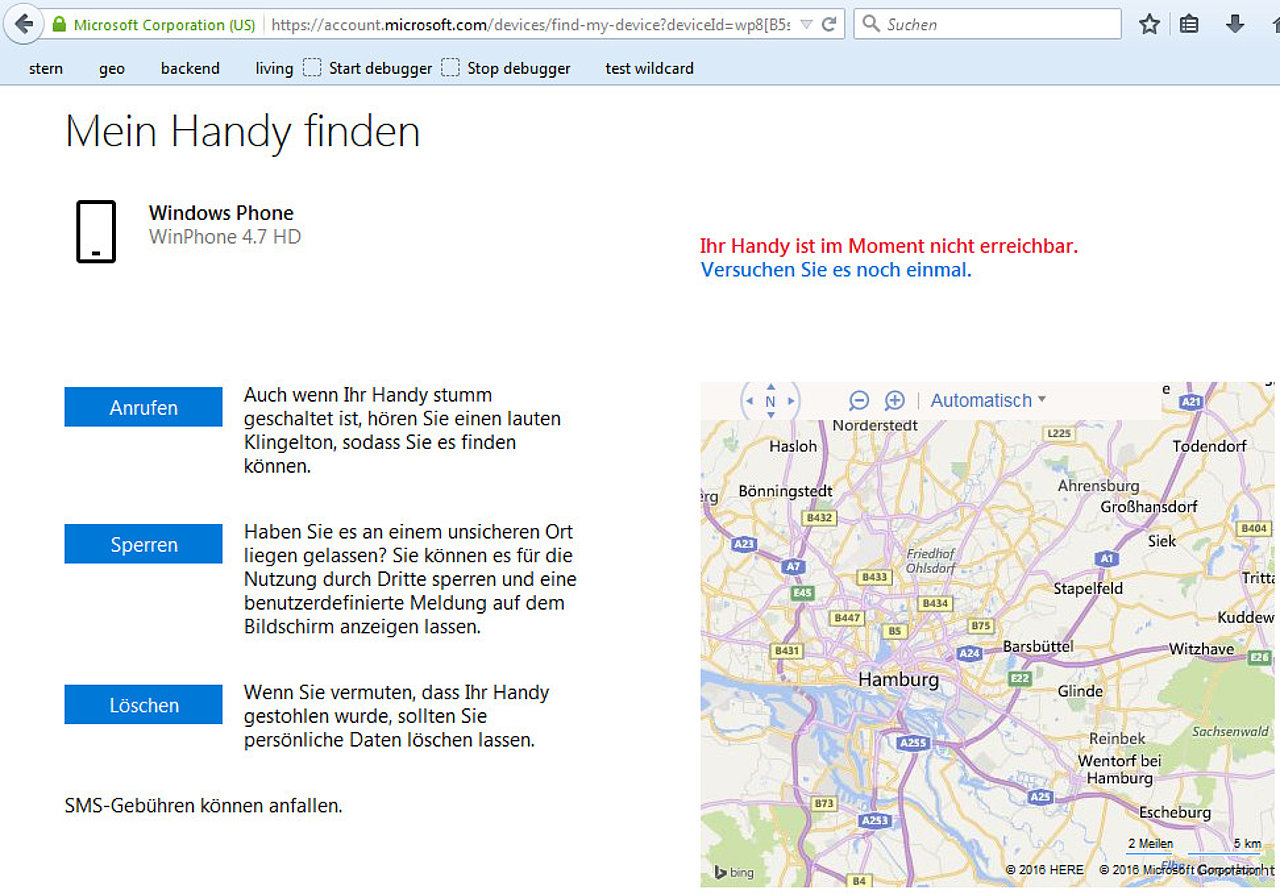This screenshot has height=894, width=1280.
Task: Open the geo bookmark
Action: (x=112, y=69)
